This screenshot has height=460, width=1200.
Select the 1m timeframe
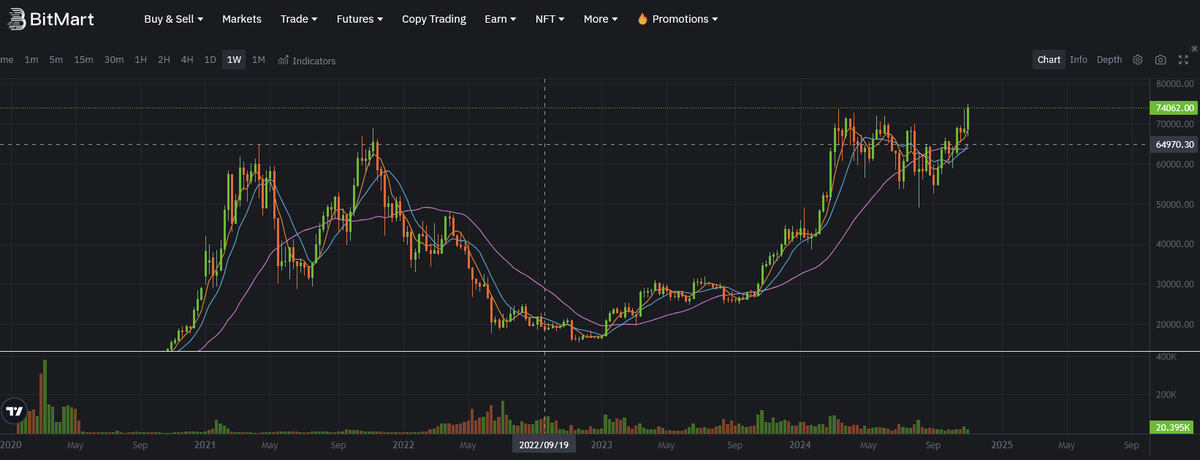tap(32, 60)
